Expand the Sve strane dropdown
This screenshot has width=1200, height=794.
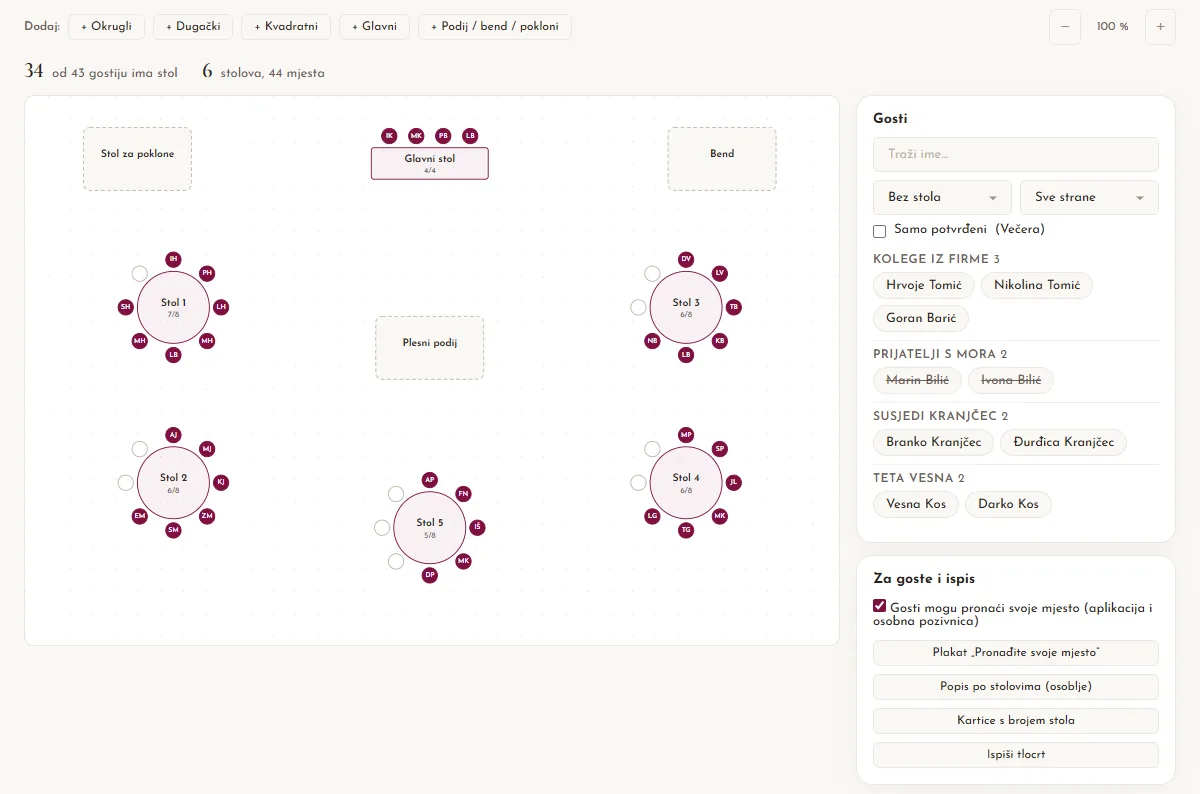click(x=1089, y=197)
